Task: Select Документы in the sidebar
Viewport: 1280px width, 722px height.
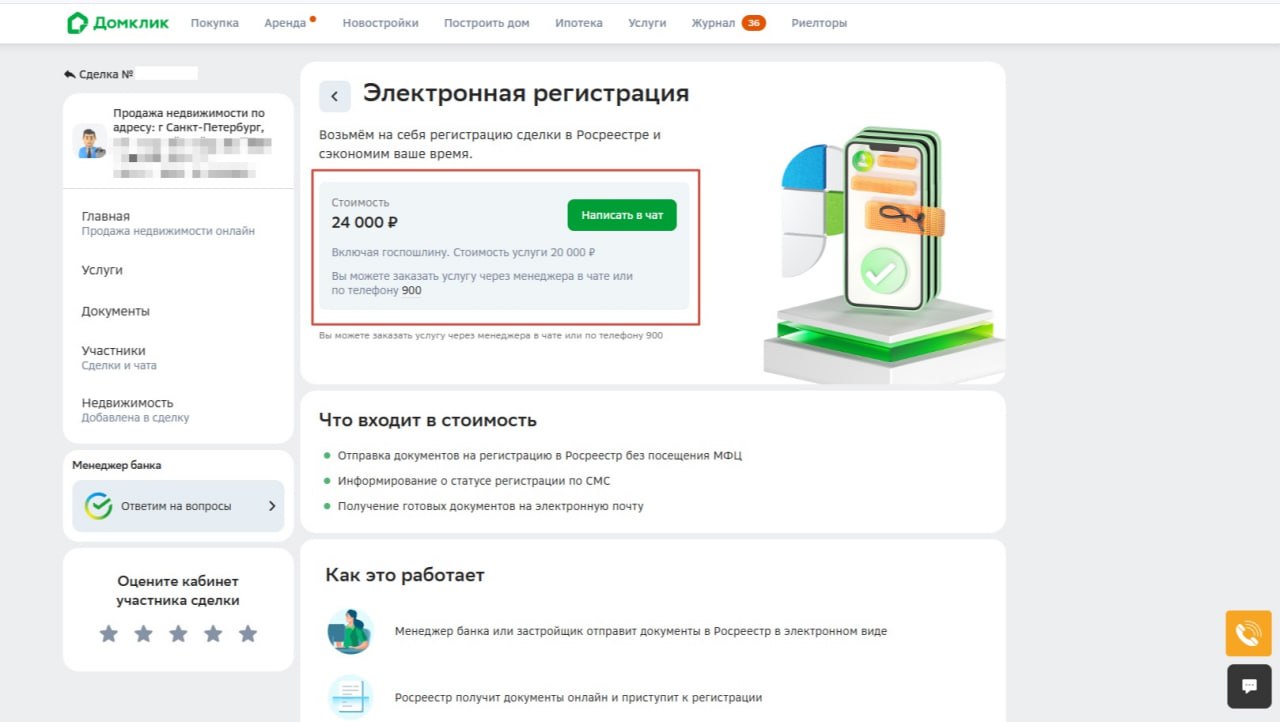Action: 116,311
